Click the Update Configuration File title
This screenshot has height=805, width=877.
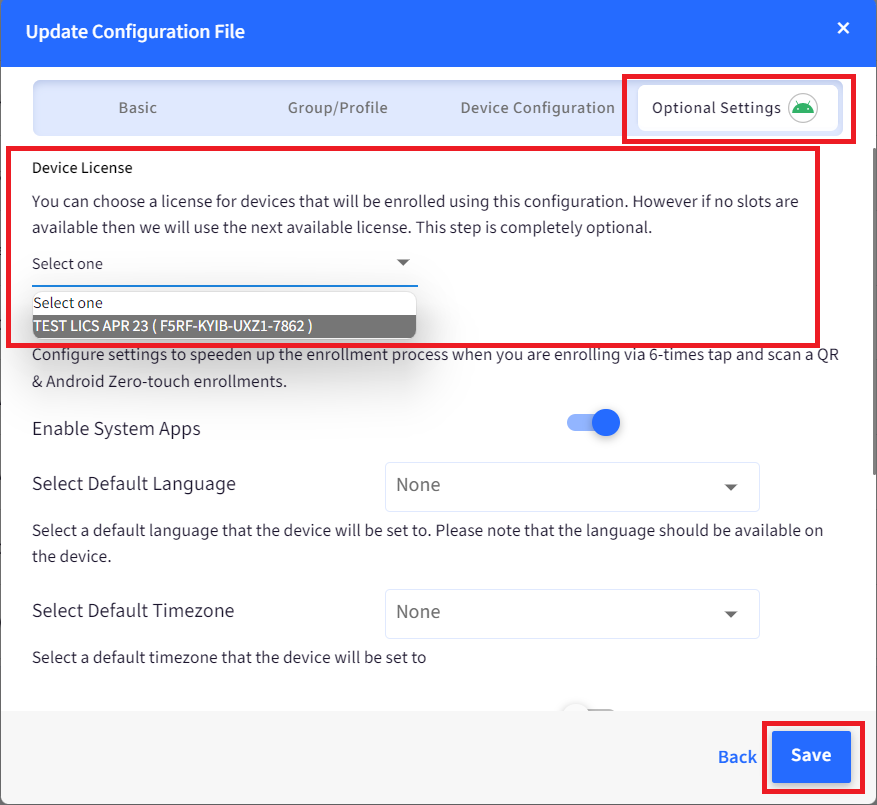point(135,32)
